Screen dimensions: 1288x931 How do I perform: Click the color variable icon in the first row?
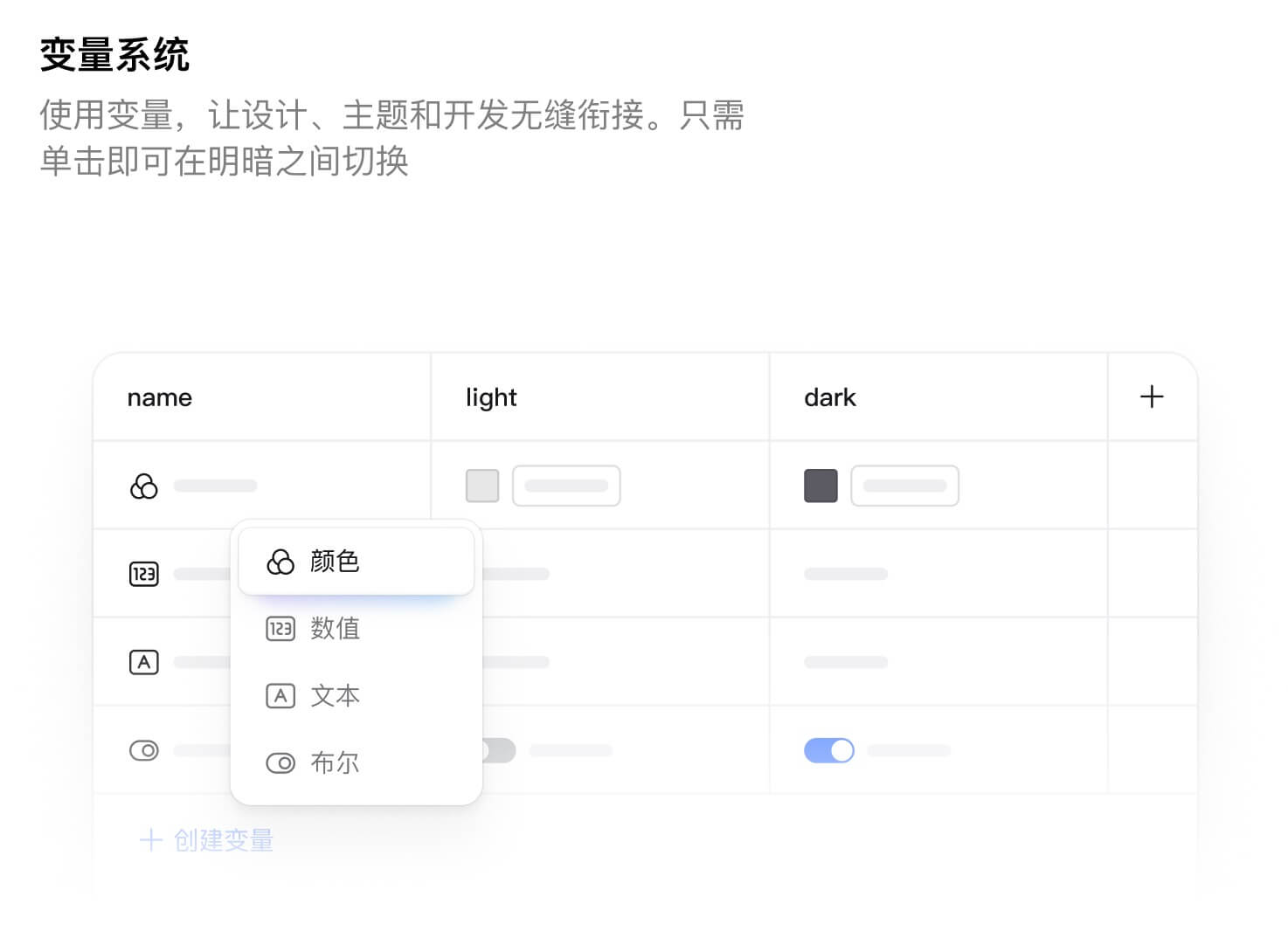(x=144, y=486)
